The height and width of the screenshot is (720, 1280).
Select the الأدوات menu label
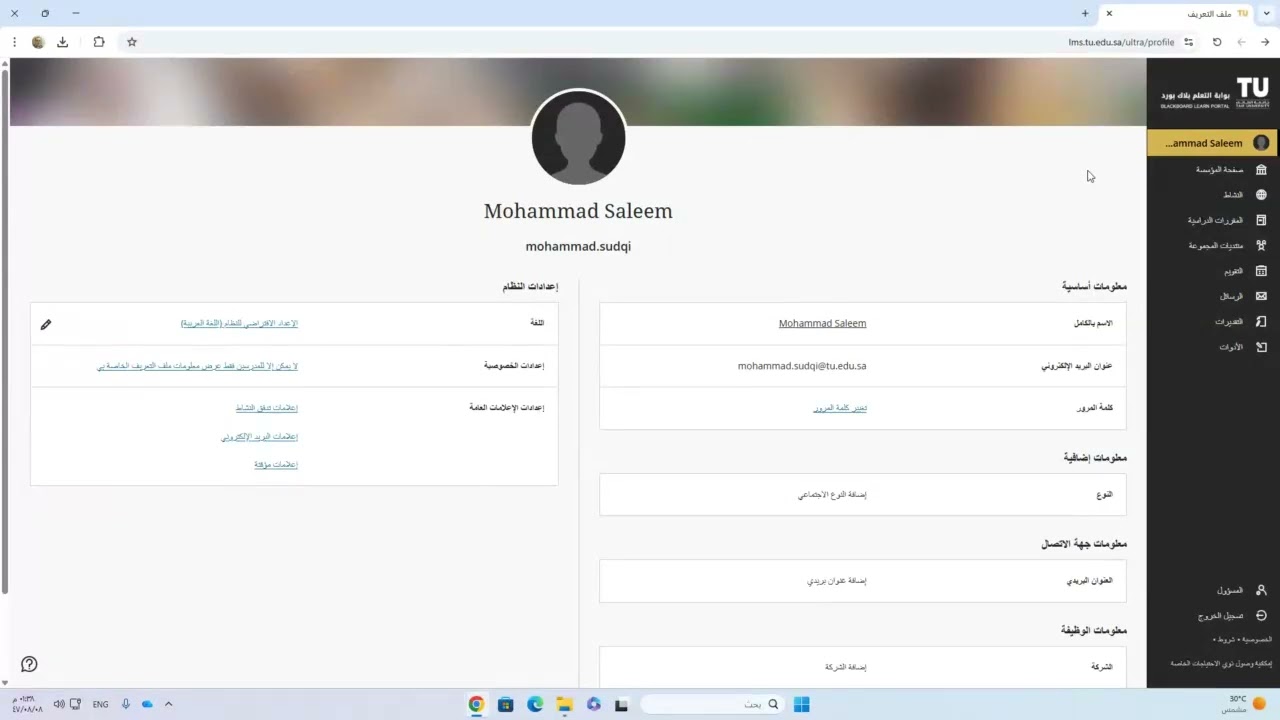(x=1231, y=347)
